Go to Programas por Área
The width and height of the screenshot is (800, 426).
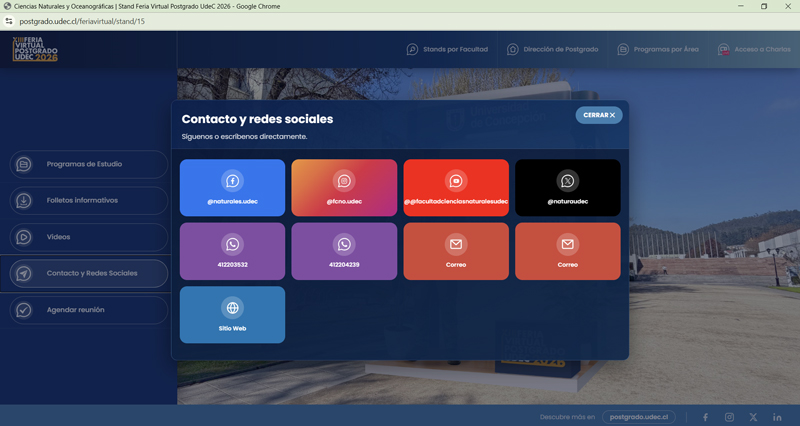point(658,49)
